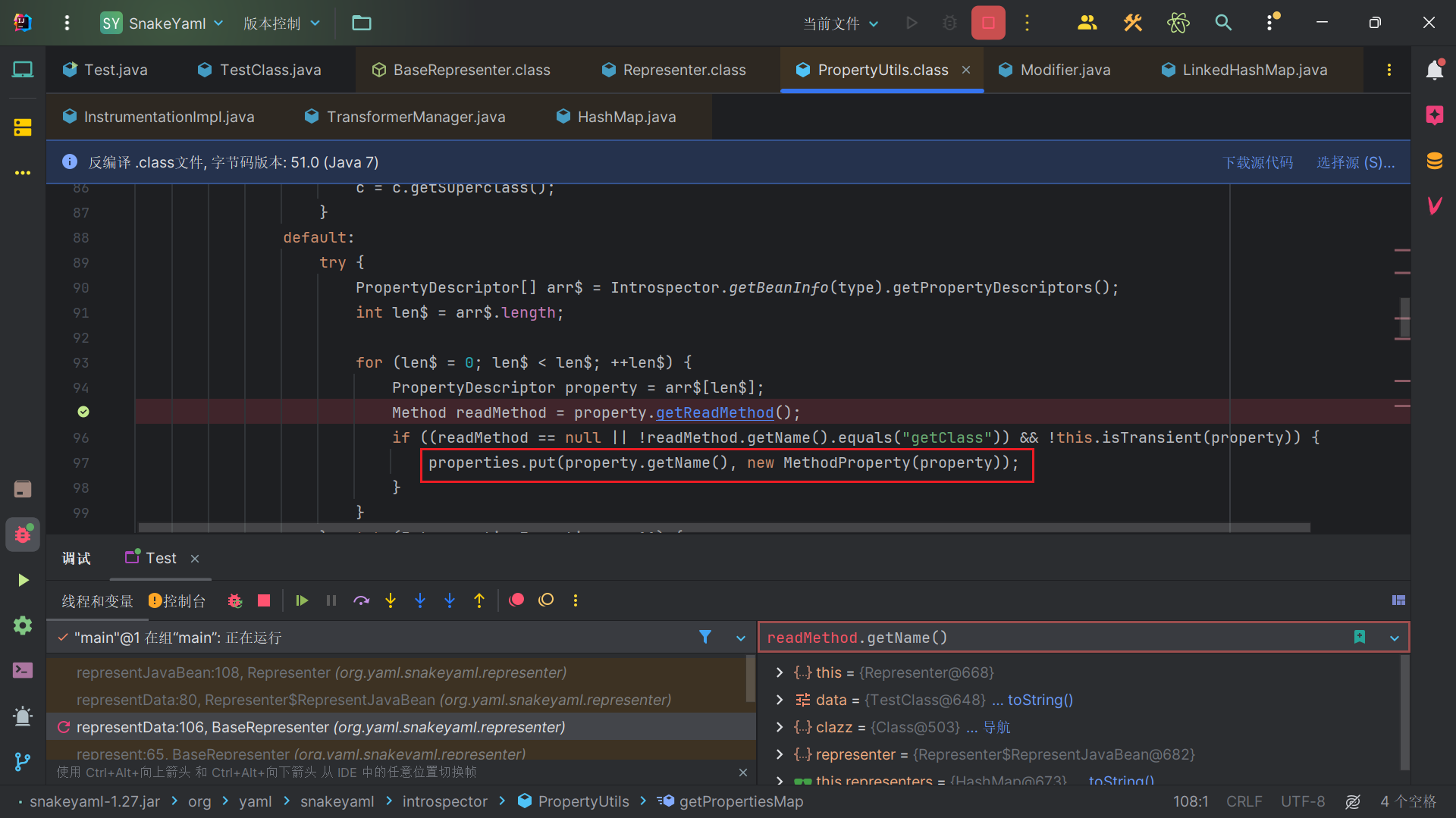Open the Structure tool window icon
This screenshot has height=818, width=1456.
23,127
